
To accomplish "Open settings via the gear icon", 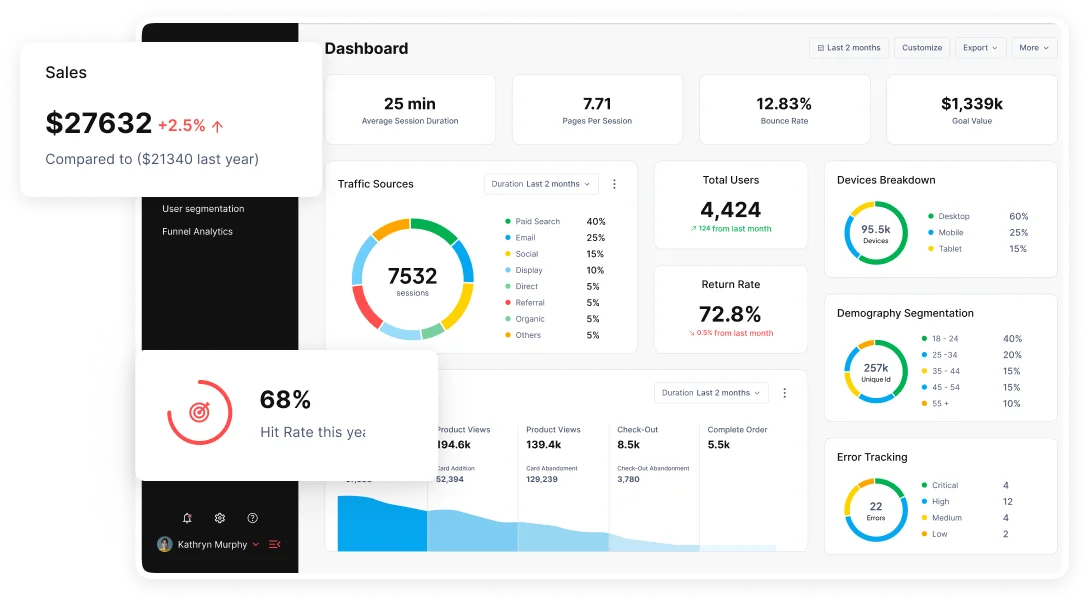I will 220,518.
